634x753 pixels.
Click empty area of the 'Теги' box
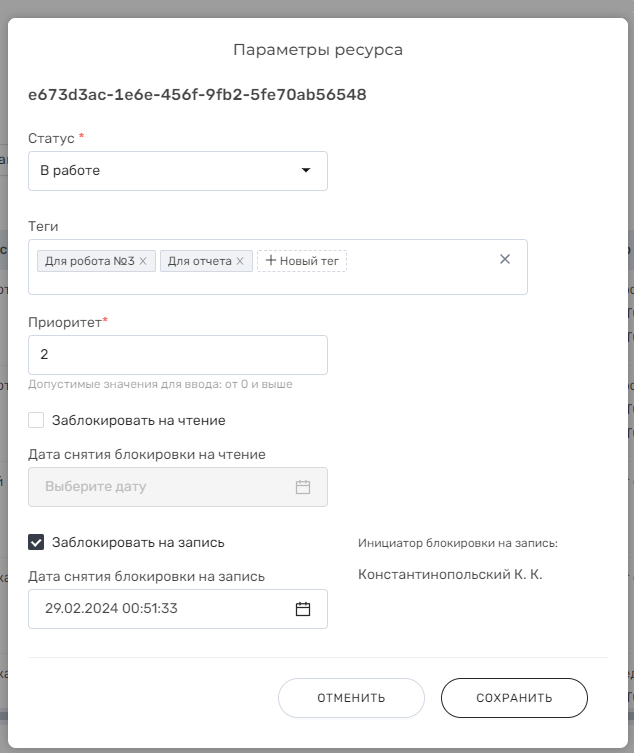click(x=418, y=279)
